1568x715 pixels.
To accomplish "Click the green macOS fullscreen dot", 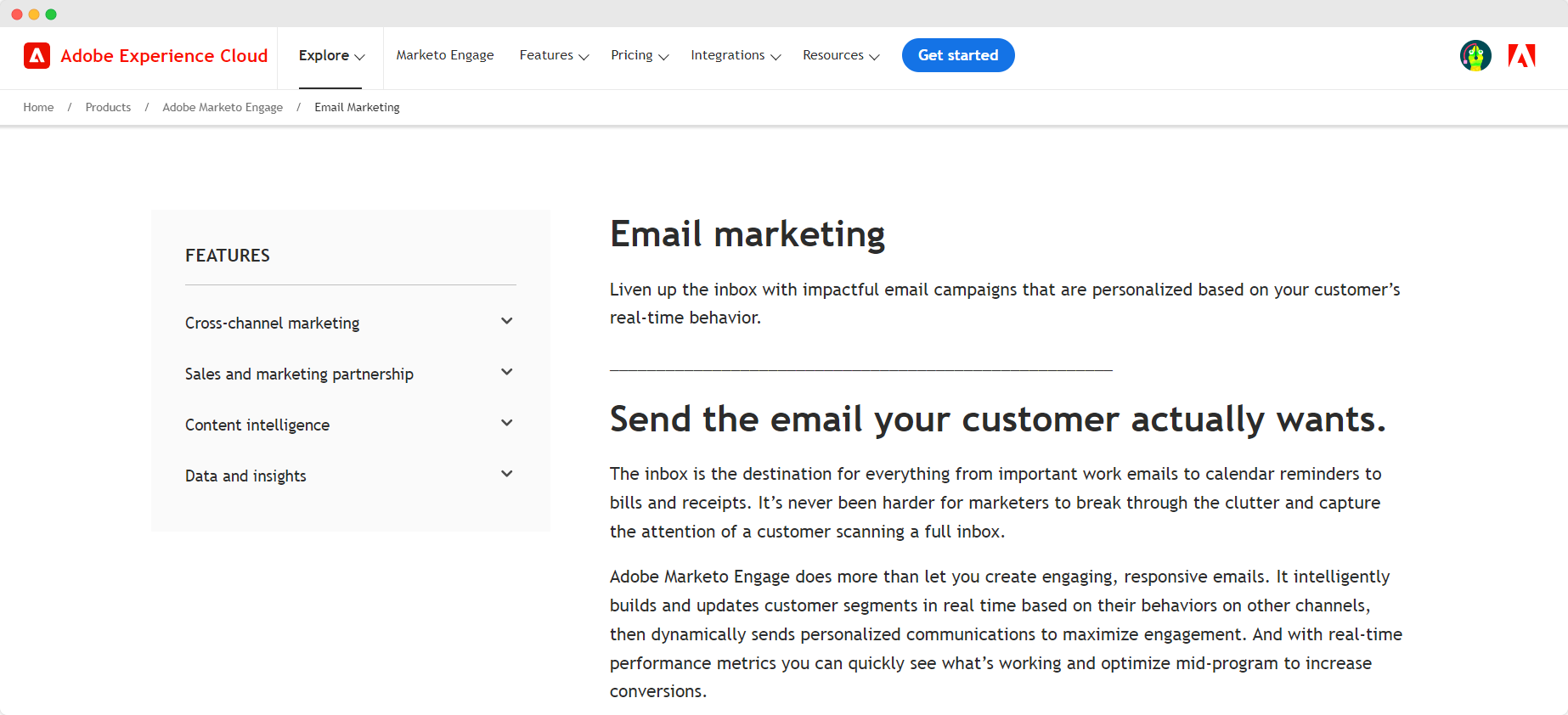I will click(51, 14).
